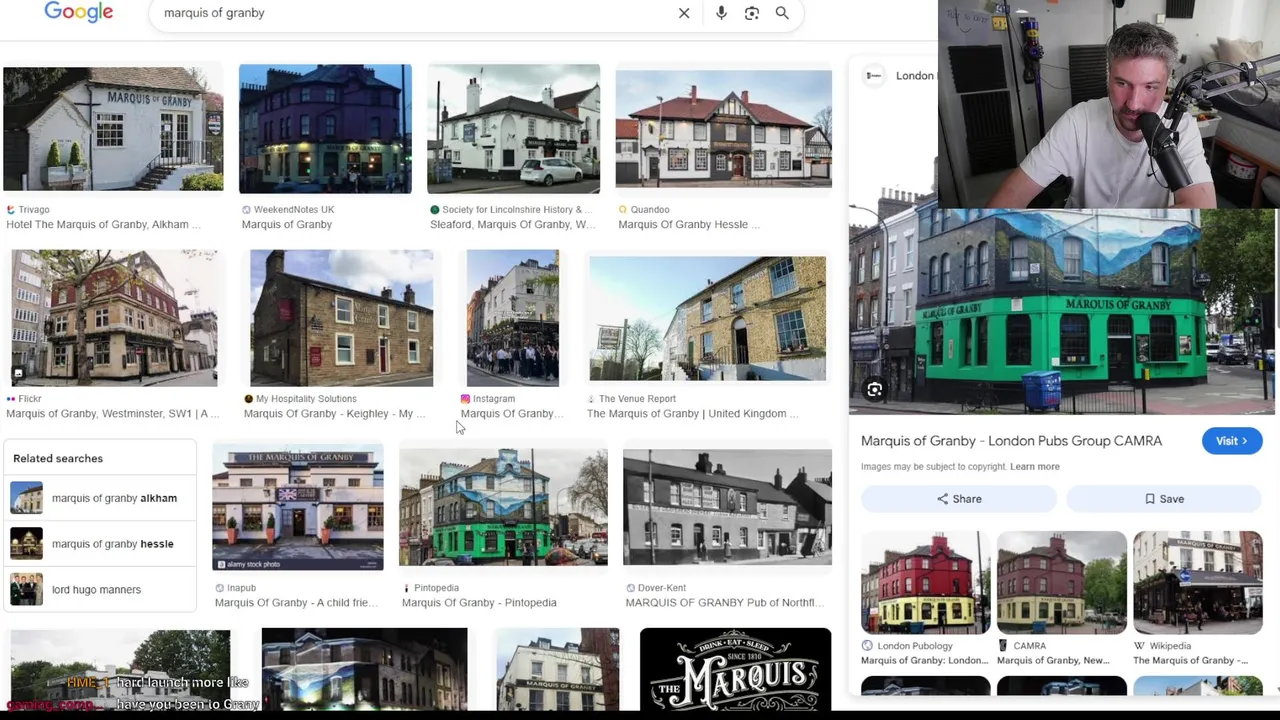The height and width of the screenshot is (720, 1280).
Task: Click Pintopedia source label
Action: tap(436, 588)
